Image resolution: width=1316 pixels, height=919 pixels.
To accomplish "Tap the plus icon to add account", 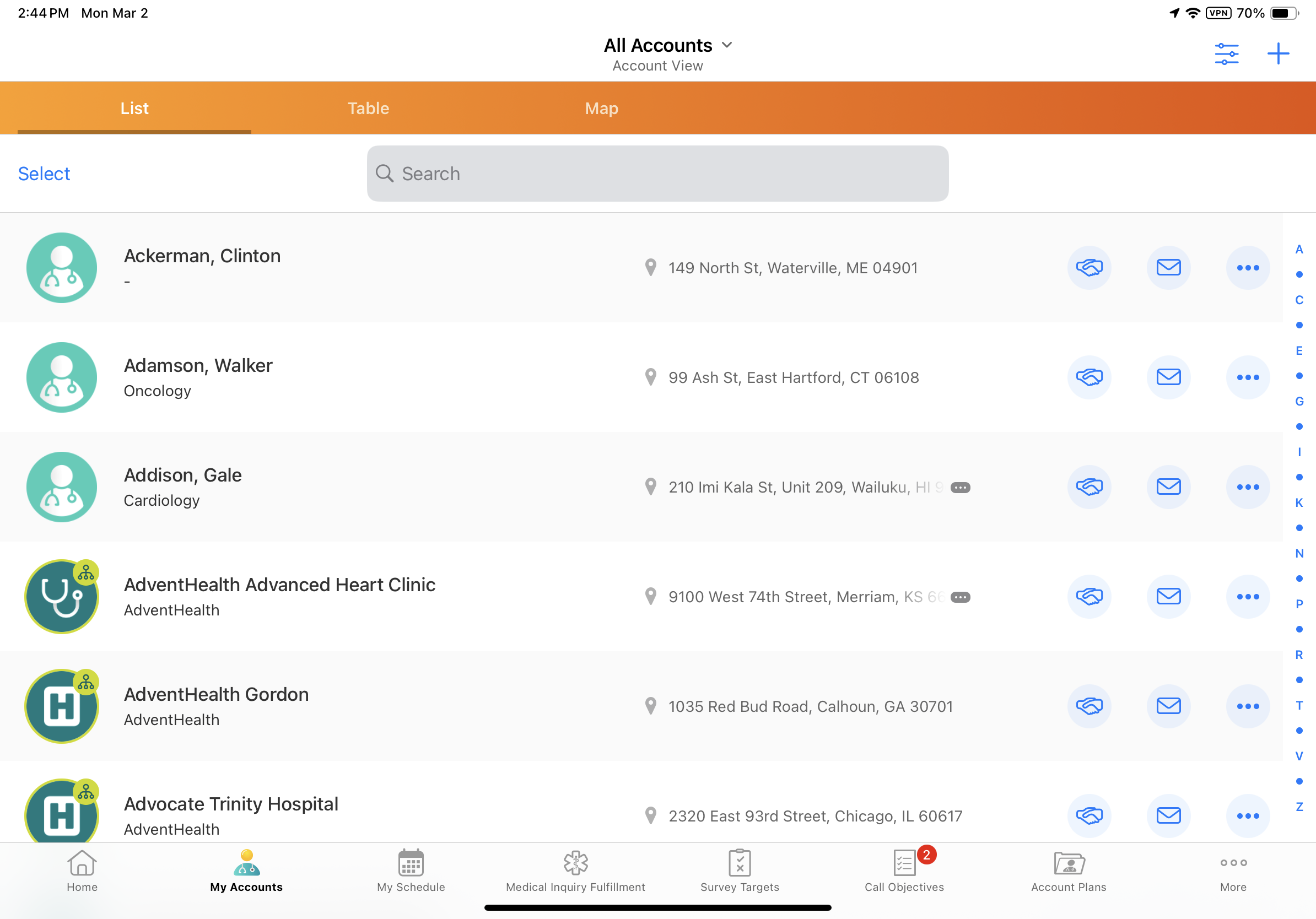I will point(1277,54).
